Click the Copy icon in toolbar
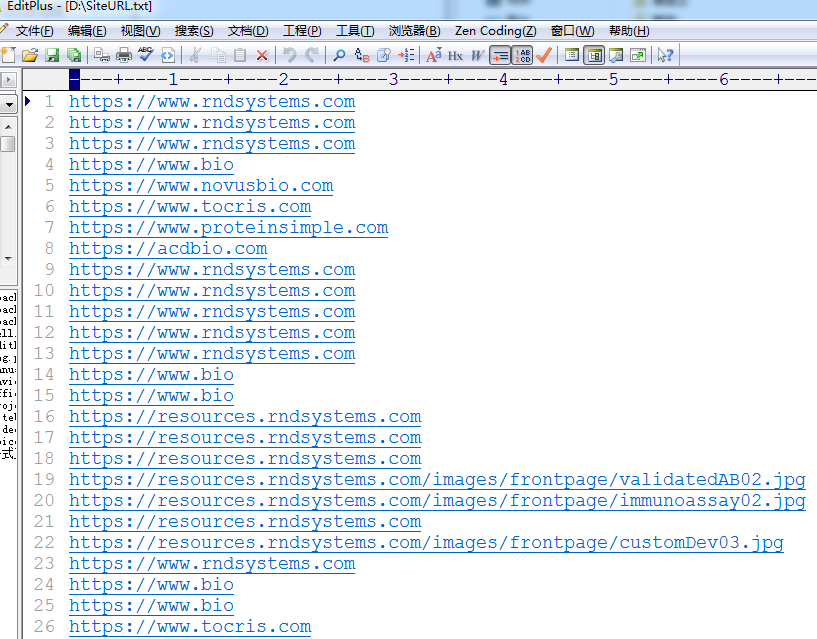Viewport: 817px width, 639px height. pyautogui.click(x=218, y=55)
